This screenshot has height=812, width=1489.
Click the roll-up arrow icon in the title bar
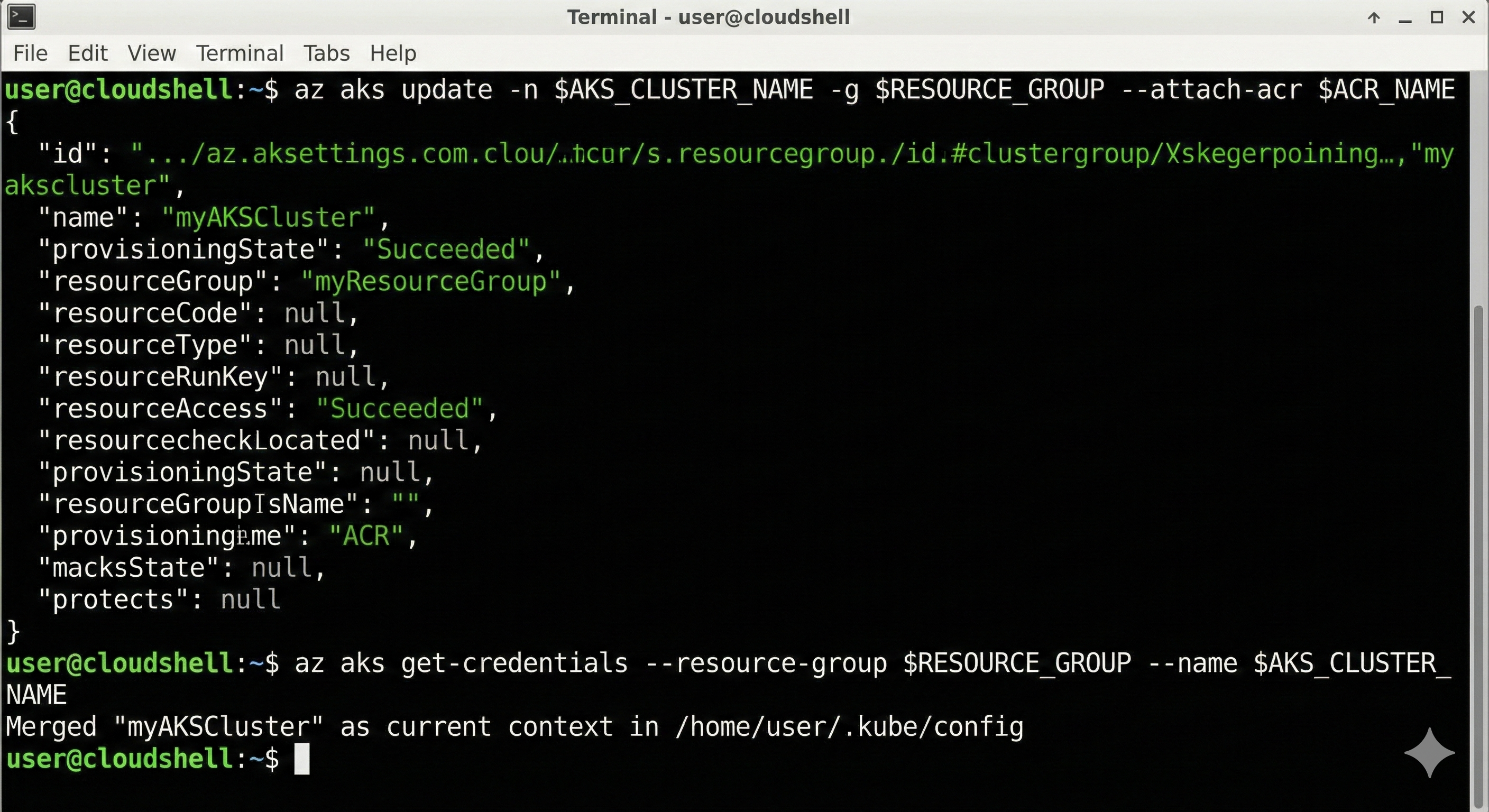[x=1373, y=18]
